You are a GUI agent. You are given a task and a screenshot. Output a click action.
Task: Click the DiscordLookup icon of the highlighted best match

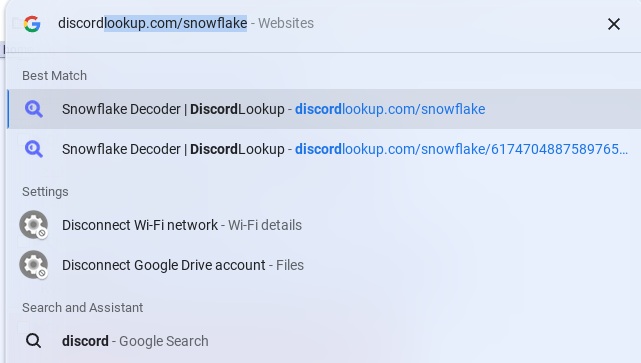pyautogui.click(x=34, y=109)
